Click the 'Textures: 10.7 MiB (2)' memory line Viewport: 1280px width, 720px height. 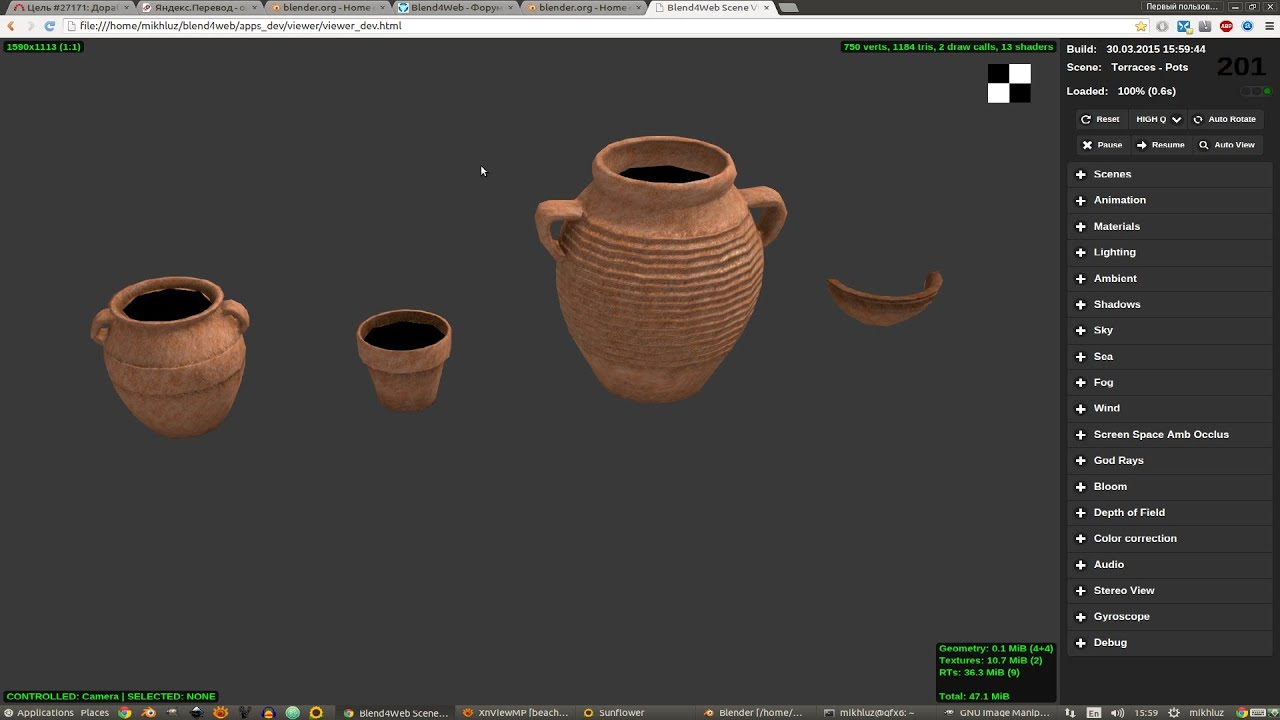[990, 660]
